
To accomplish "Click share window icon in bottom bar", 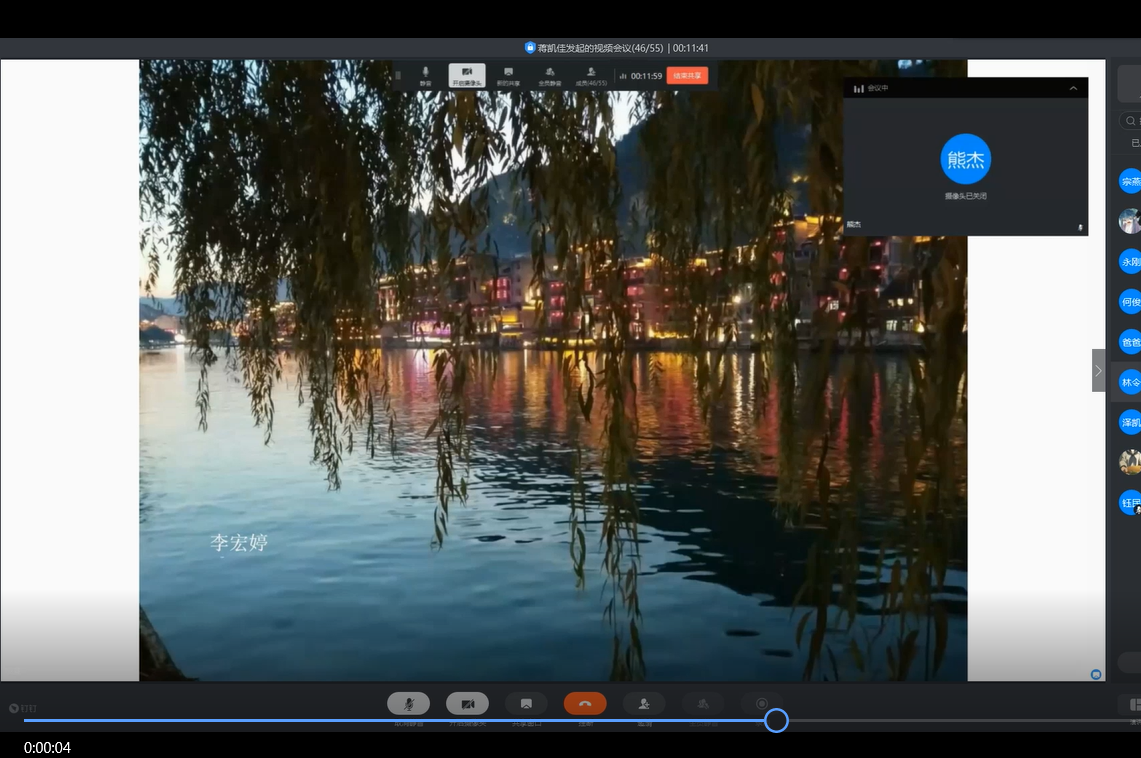I will pos(526,704).
